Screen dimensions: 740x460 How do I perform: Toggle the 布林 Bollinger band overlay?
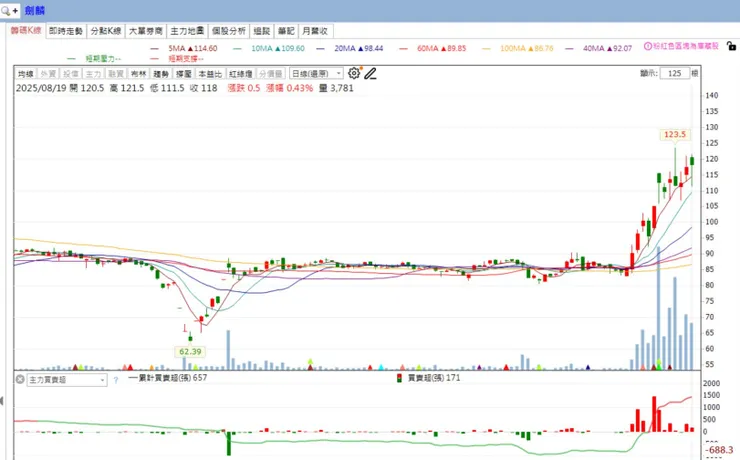[x=138, y=74]
